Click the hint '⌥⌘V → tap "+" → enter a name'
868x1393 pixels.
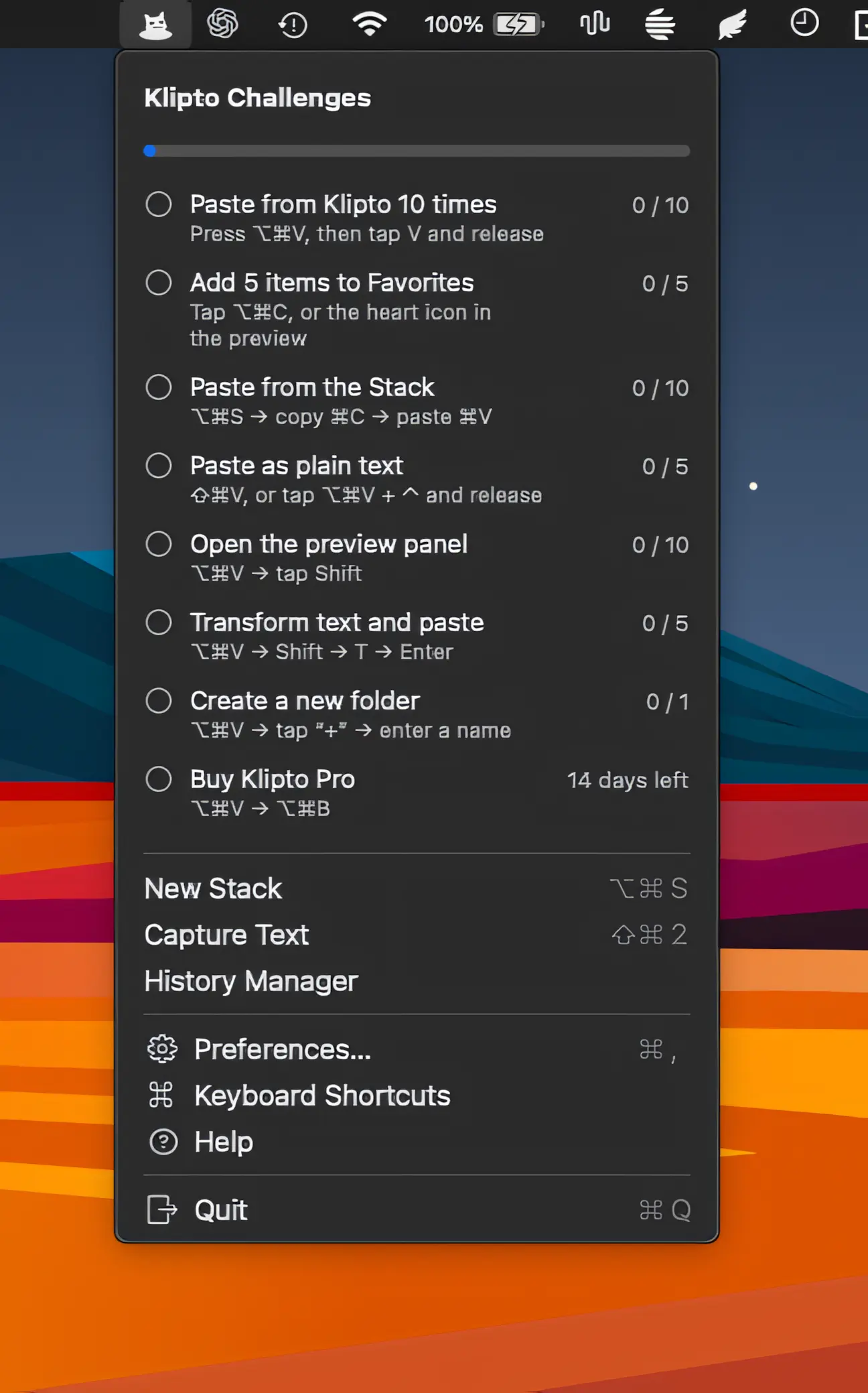pos(351,730)
